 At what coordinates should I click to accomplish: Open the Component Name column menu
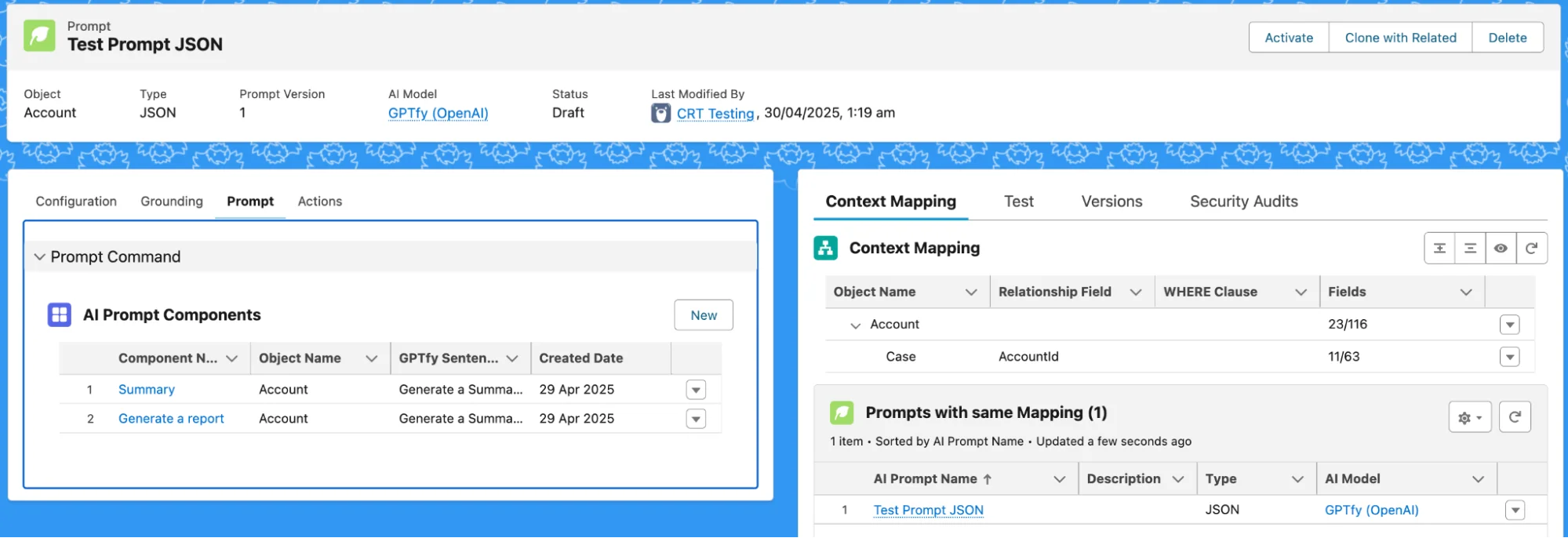232,358
